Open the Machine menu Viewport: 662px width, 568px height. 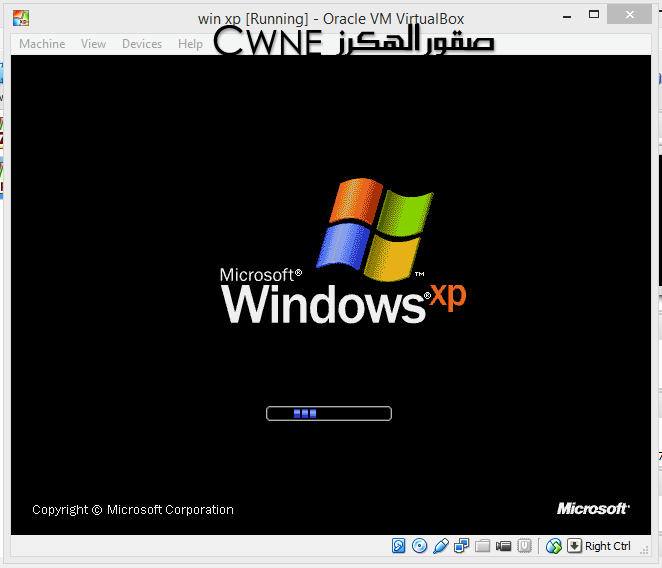42,44
